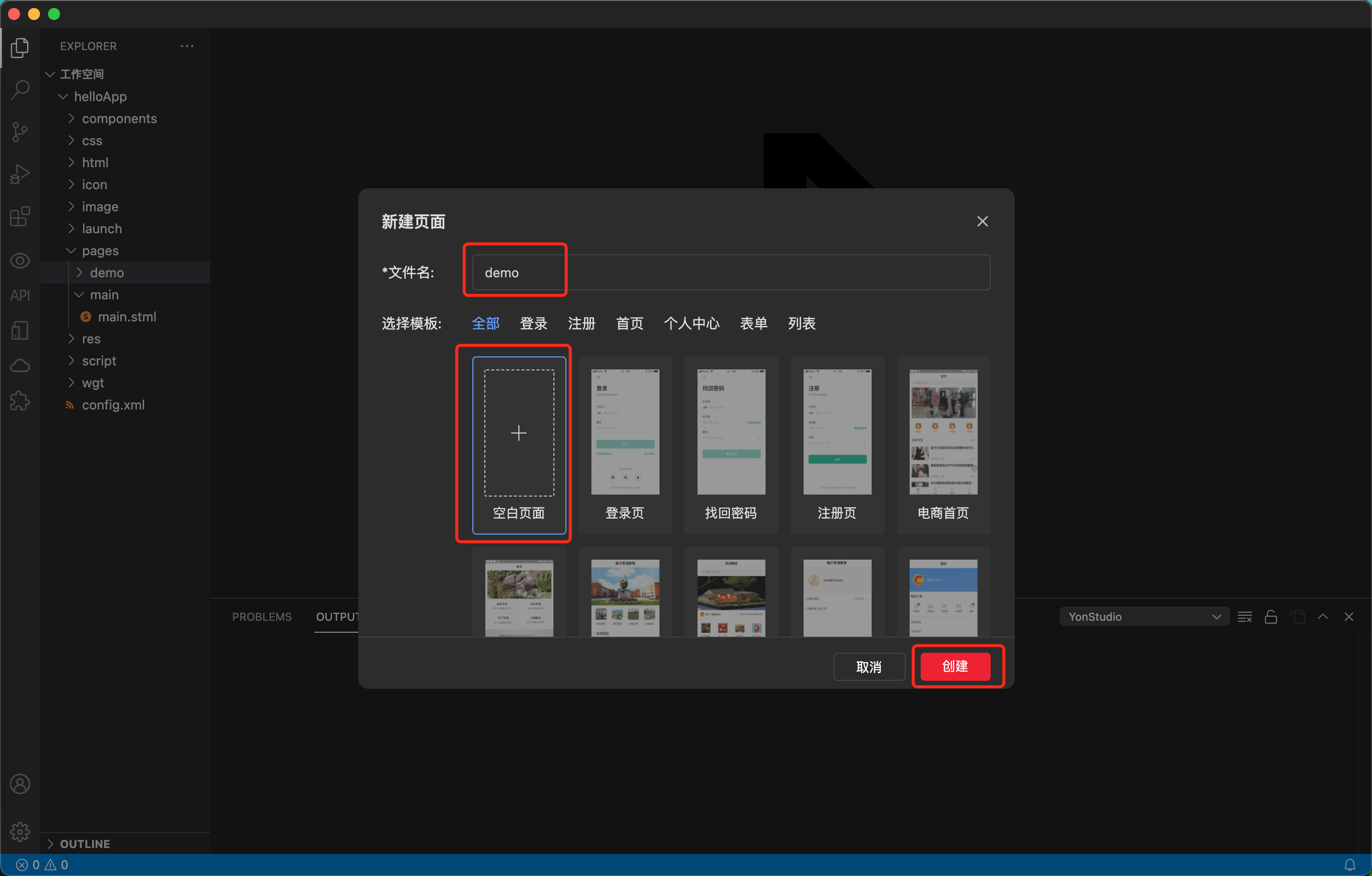The height and width of the screenshot is (876, 1372).
Task: Switch to the PROBLEMS tab
Action: coord(262,616)
